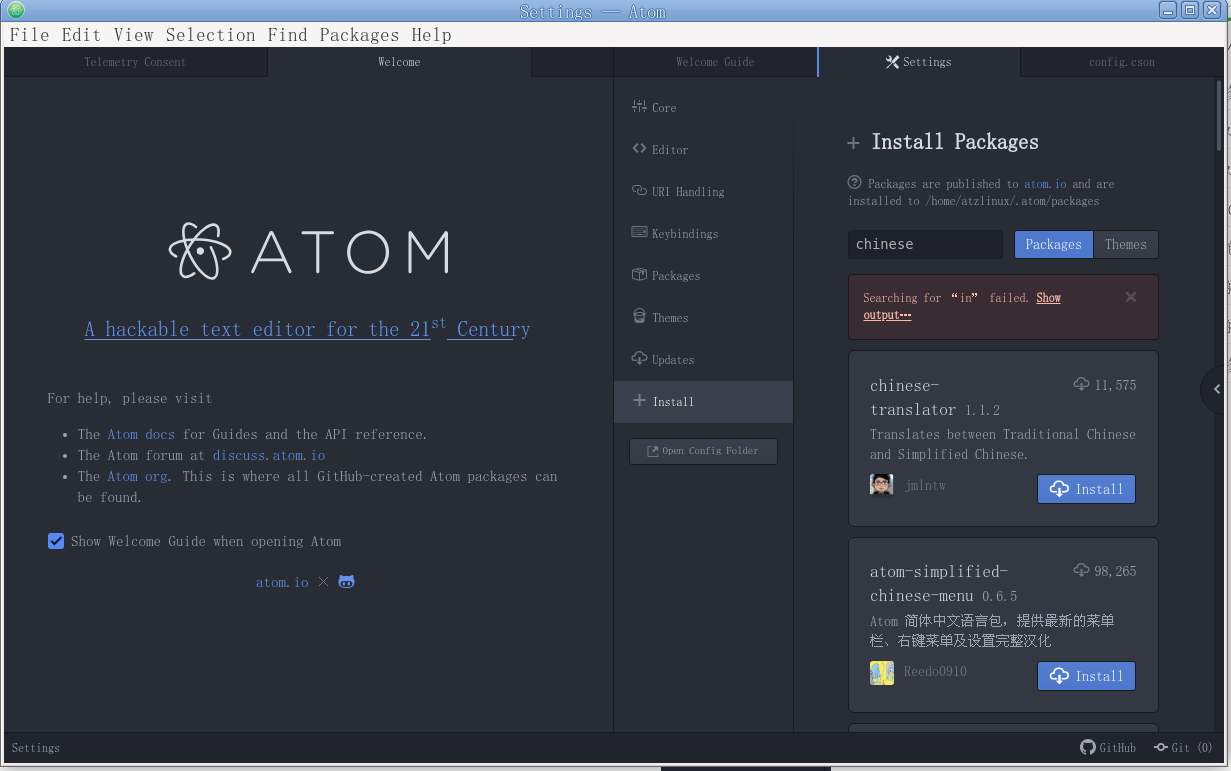Toggle the right dock chevron handle

(1216, 389)
